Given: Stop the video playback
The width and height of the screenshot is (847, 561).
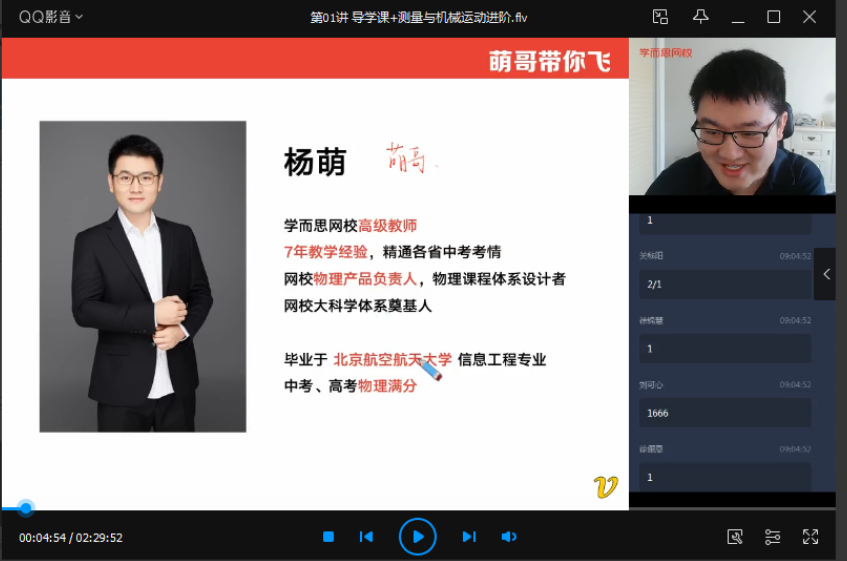Looking at the screenshot, I should coord(328,537).
